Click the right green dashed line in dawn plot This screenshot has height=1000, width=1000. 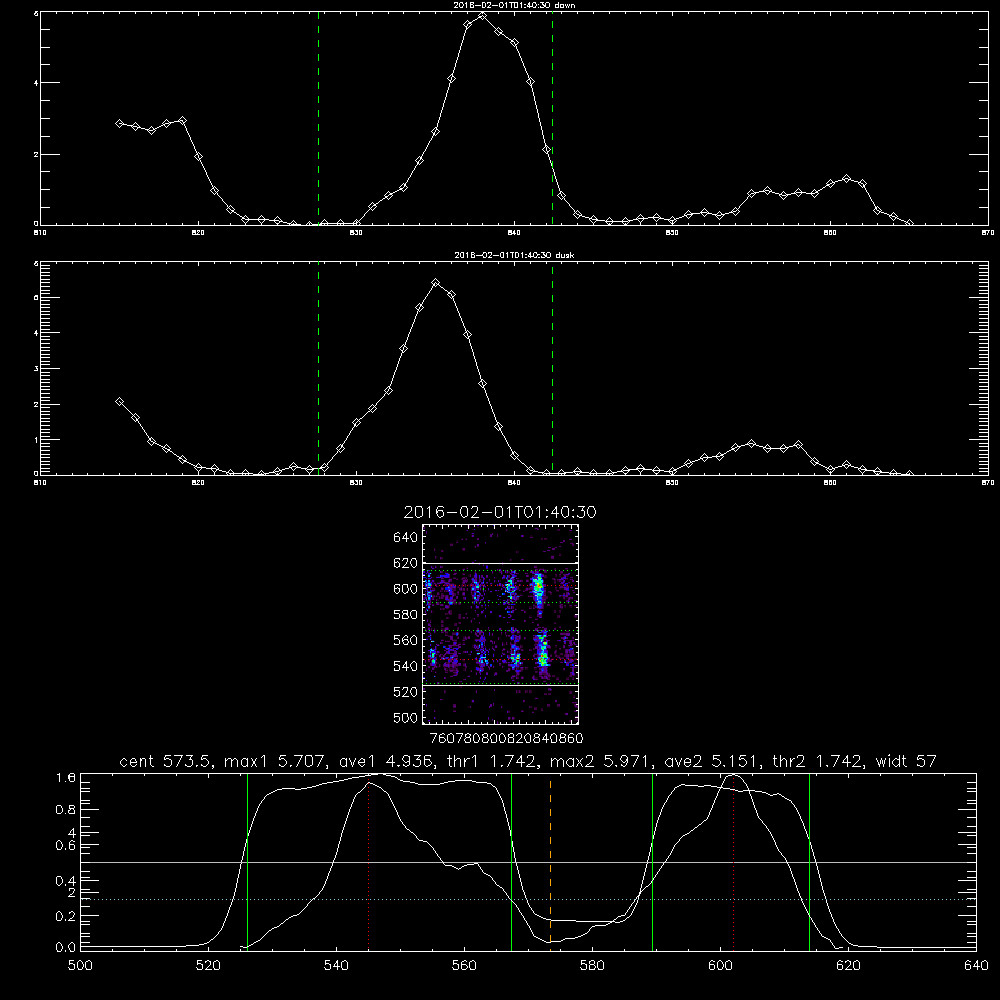pos(552,118)
